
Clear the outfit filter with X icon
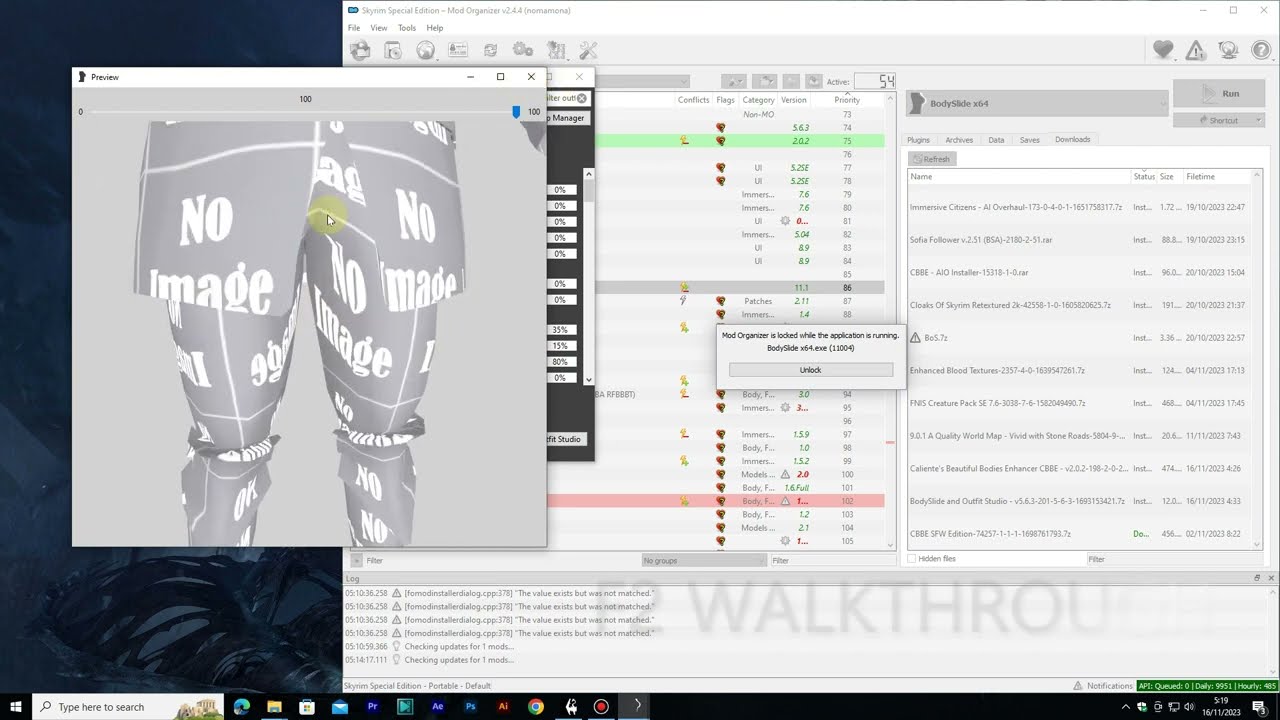[582, 98]
